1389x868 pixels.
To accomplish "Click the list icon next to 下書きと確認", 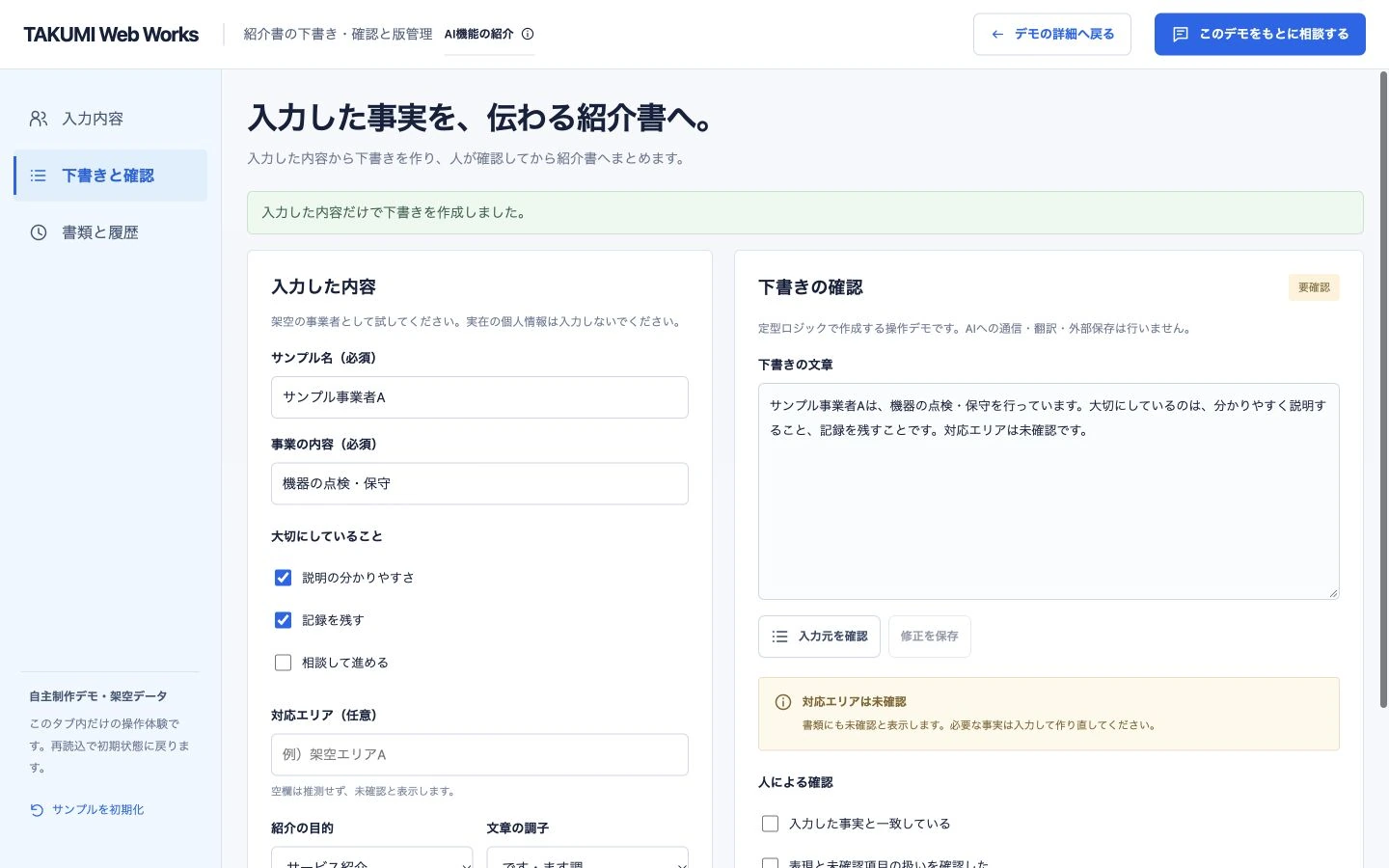I will pos(39,176).
